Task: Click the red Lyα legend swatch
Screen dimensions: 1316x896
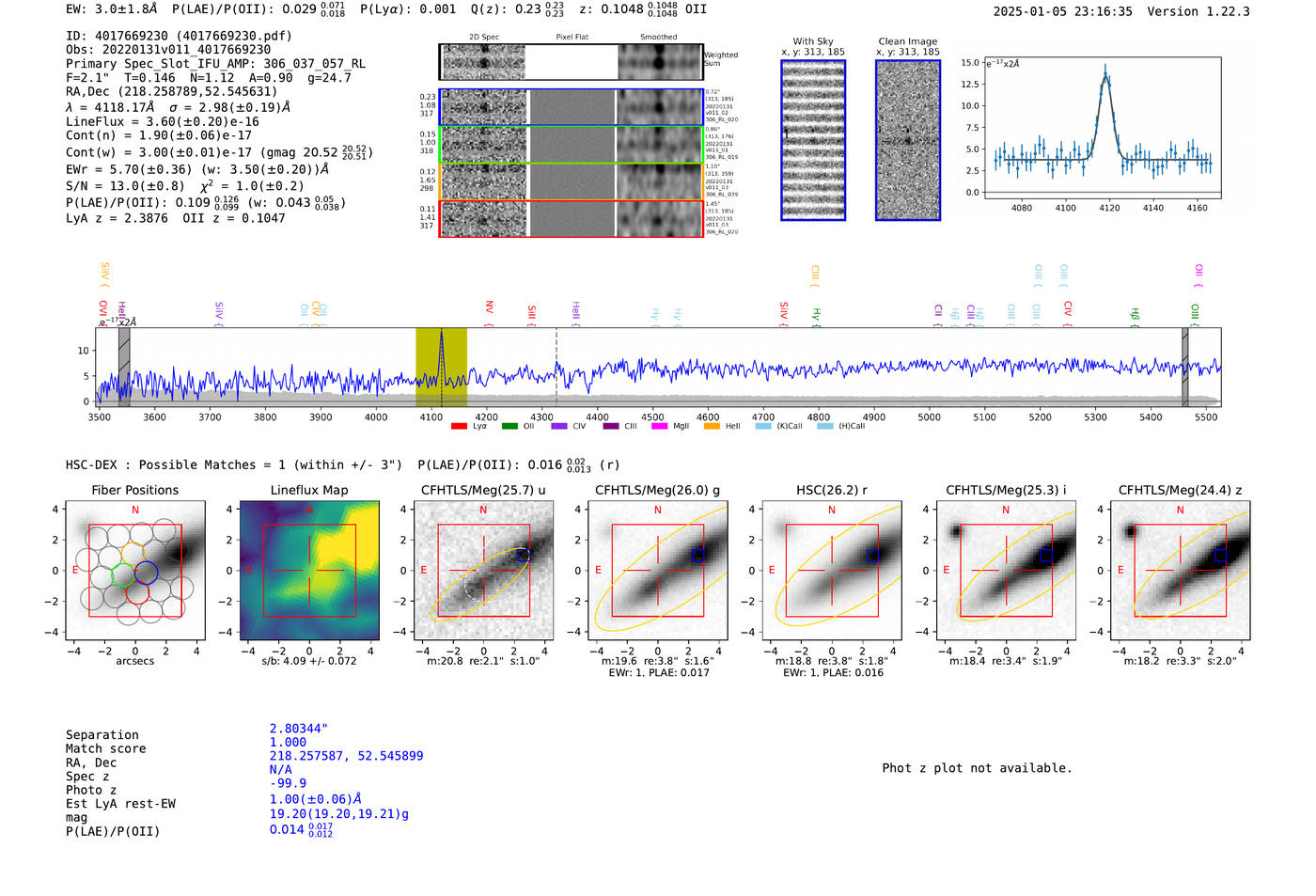Action: tap(459, 427)
